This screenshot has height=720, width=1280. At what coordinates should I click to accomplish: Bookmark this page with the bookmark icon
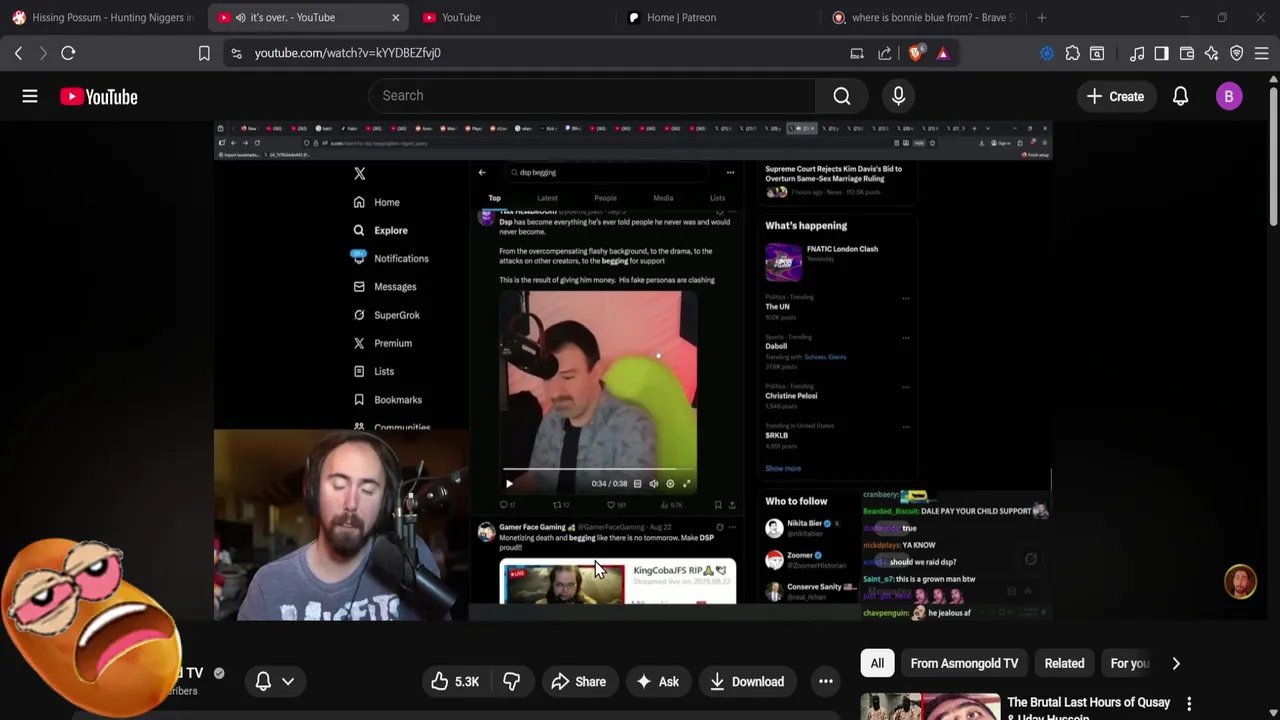[x=204, y=53]
